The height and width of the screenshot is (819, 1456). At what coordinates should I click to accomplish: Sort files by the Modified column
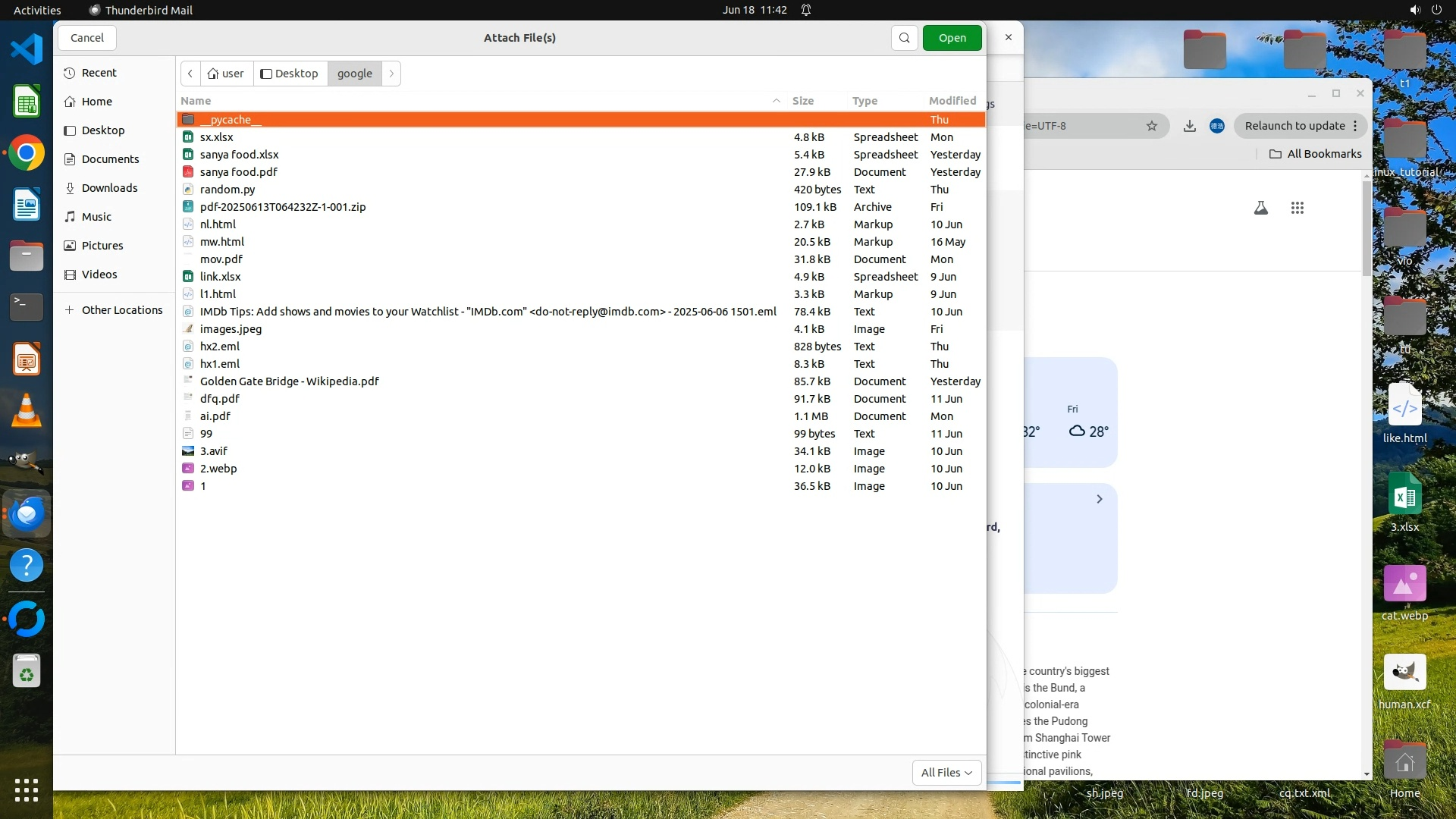point(952,101)
